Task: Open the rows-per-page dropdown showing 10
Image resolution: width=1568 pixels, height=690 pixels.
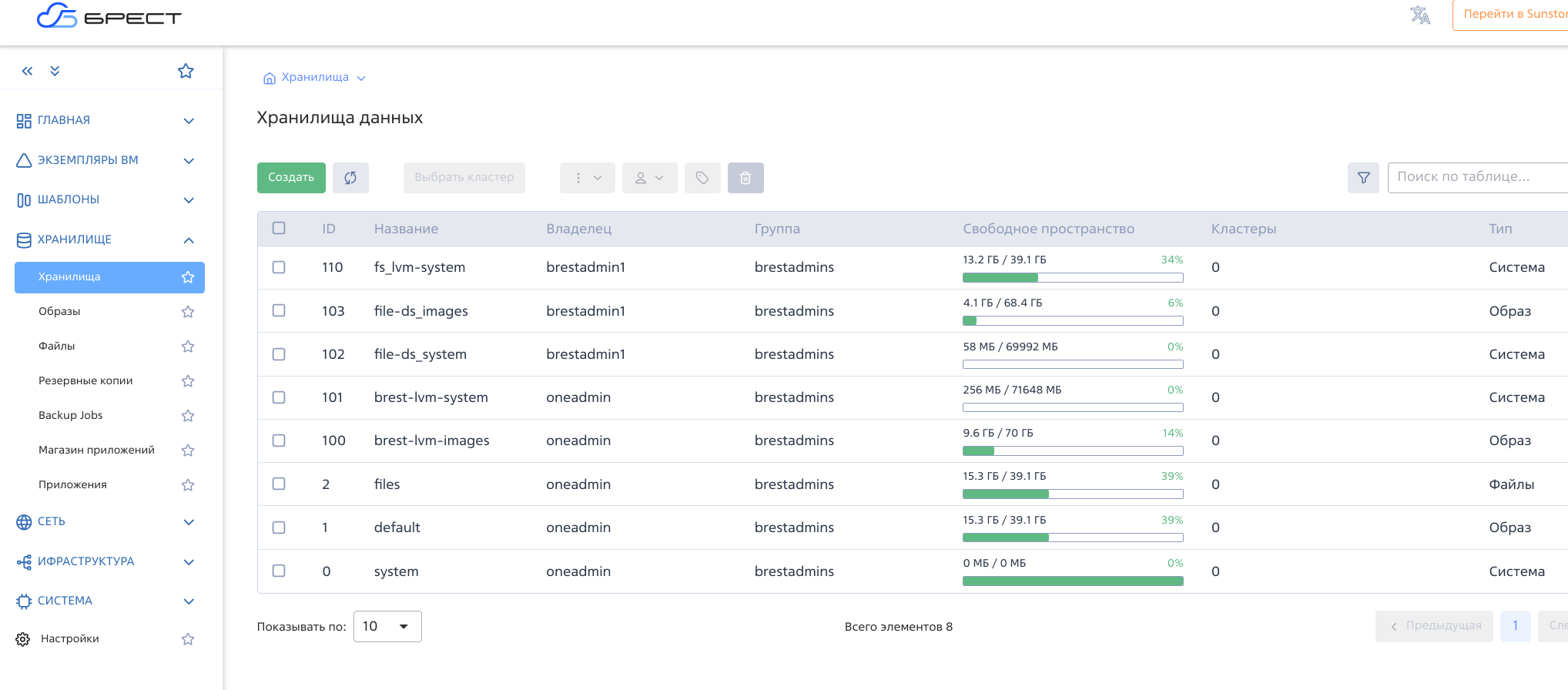Action: [387, 626]
